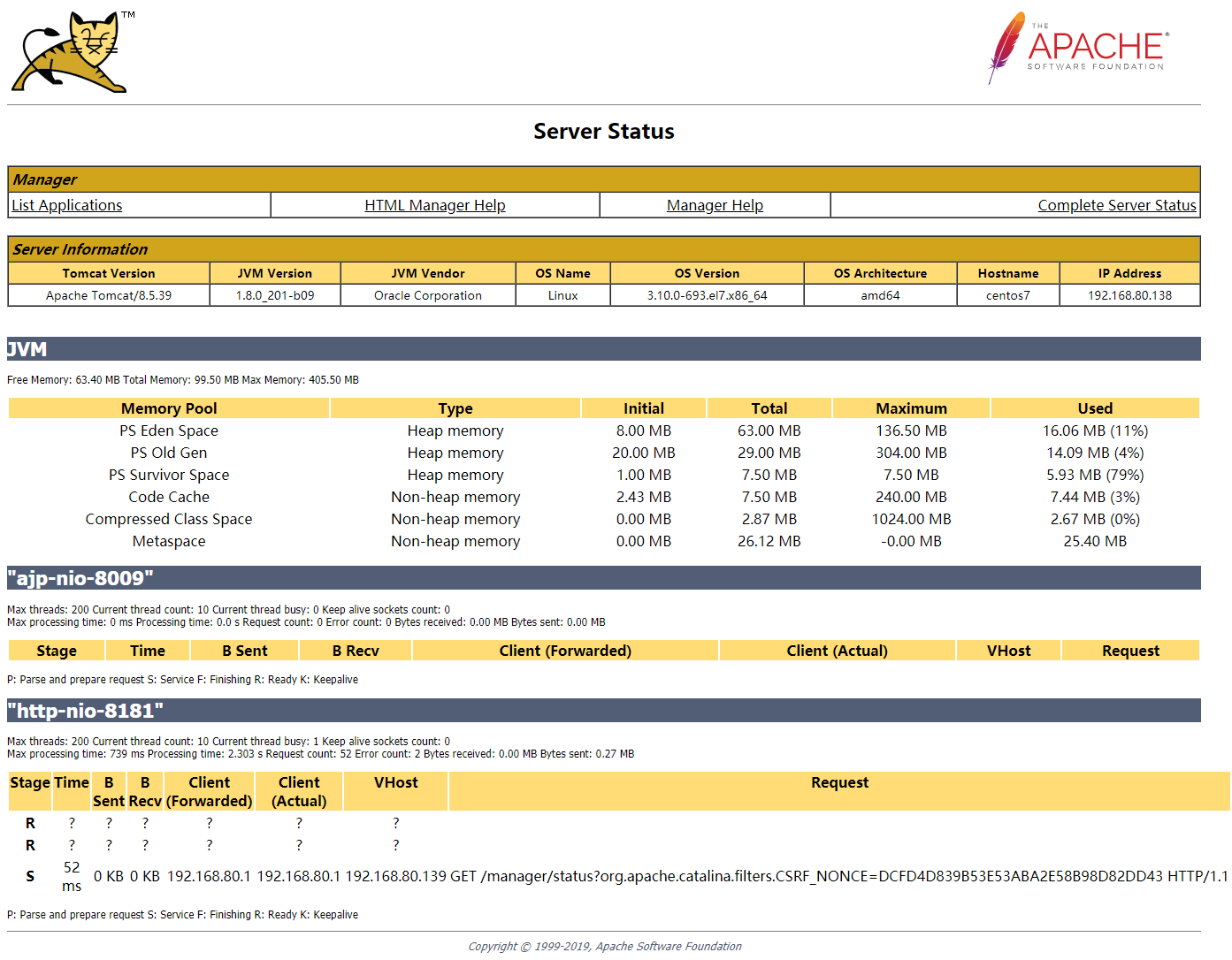The width and height of the screenshot is (1232, 960).
Task: Open Complete Server Status link
Action: 1117,205
